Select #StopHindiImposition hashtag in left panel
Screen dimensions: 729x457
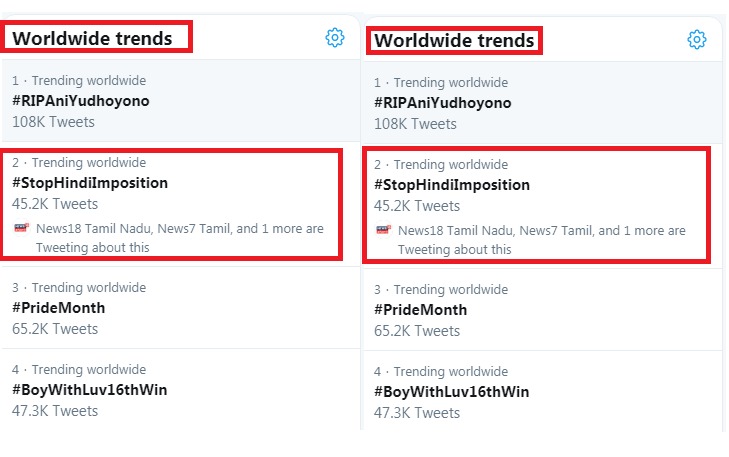pyautogui.click(x=90, y=183)
